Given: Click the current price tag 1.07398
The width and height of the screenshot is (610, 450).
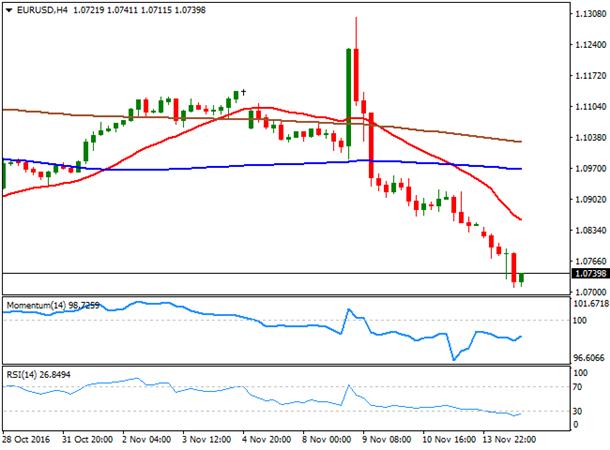Looking at the screenshot, I should (x=591, y=273).
